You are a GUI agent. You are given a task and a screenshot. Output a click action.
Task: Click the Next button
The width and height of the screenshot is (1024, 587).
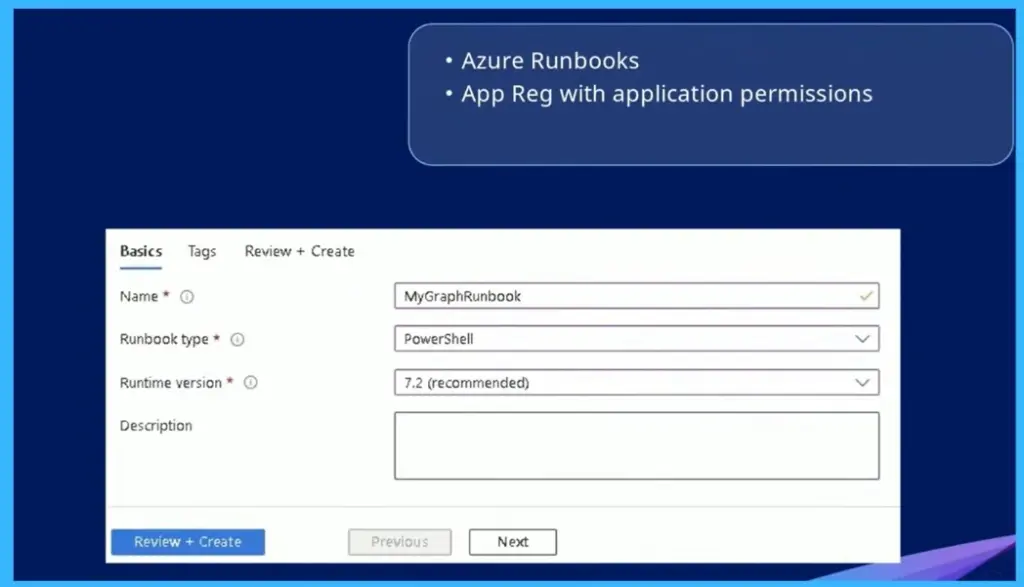512,541
